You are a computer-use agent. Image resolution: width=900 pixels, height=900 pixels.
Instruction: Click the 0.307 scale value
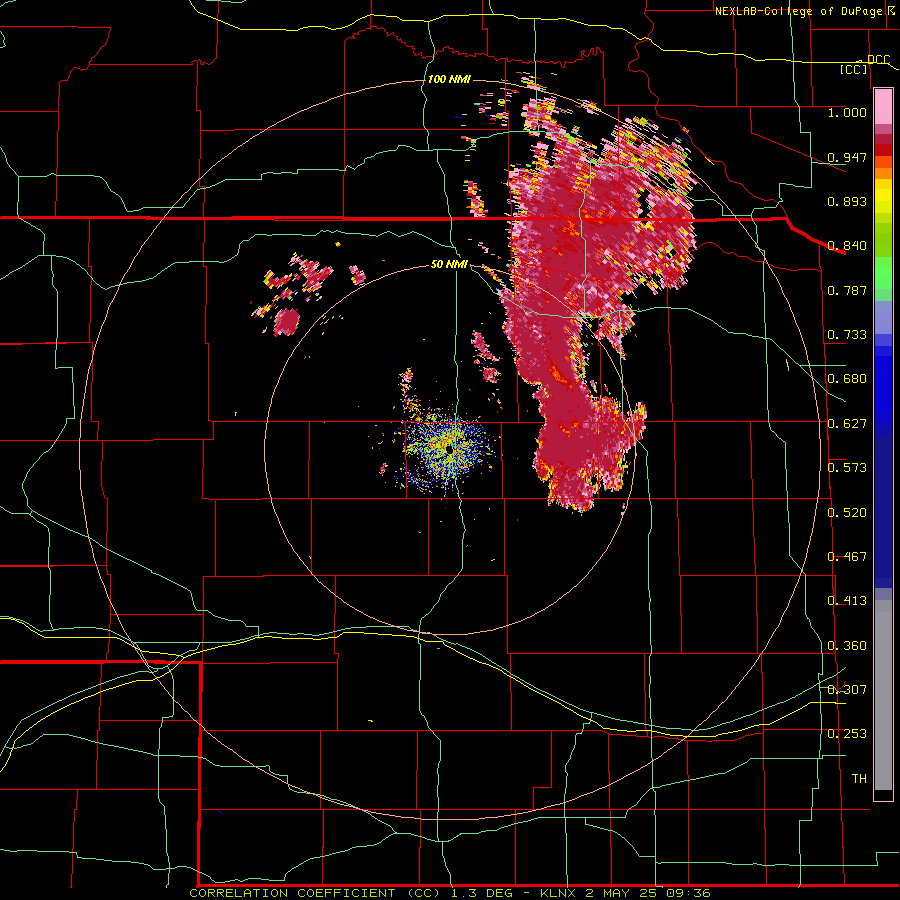pos(847,690)
